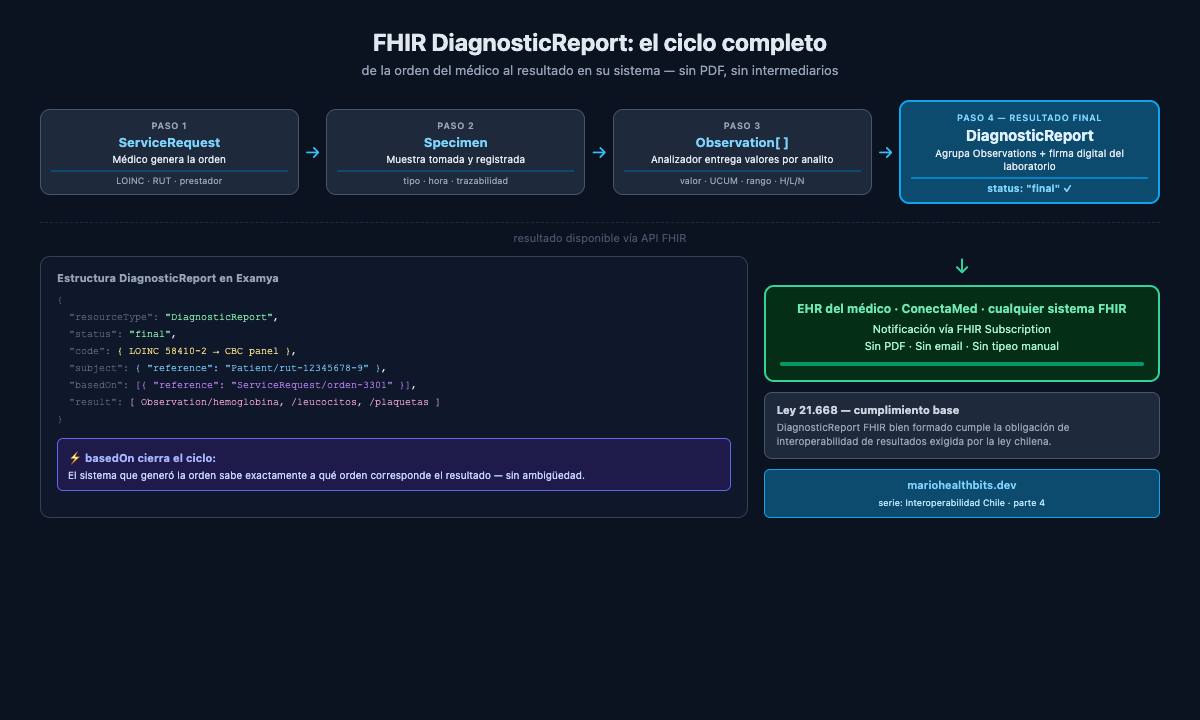1200x720 pixels.
Task: Click the green downward arrow above the EHR box
Action: point(961,266)
